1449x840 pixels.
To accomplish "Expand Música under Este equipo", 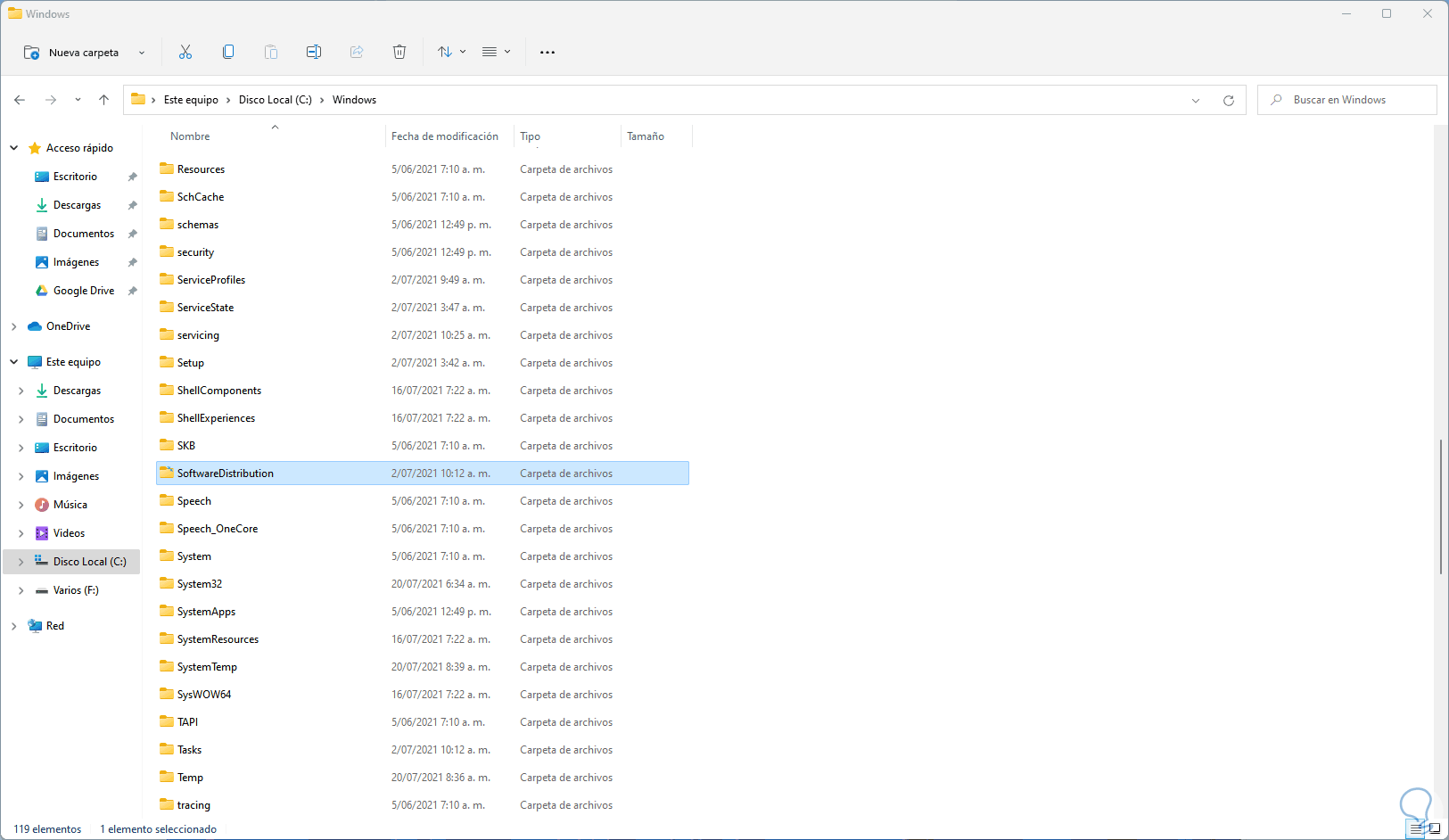I will (21, 505).
